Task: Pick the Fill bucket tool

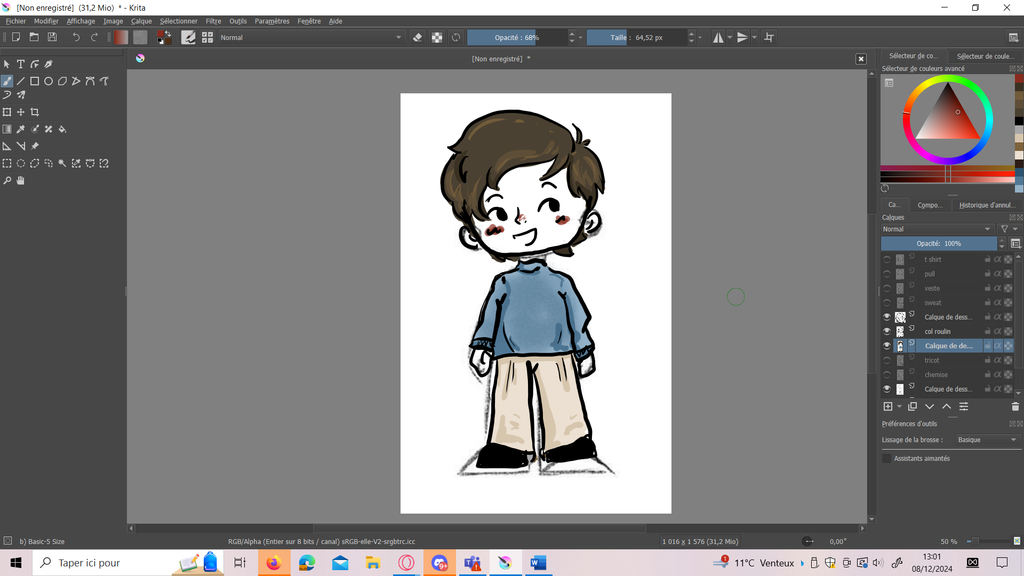Action: pyautogui.click(x=63, y=129)
